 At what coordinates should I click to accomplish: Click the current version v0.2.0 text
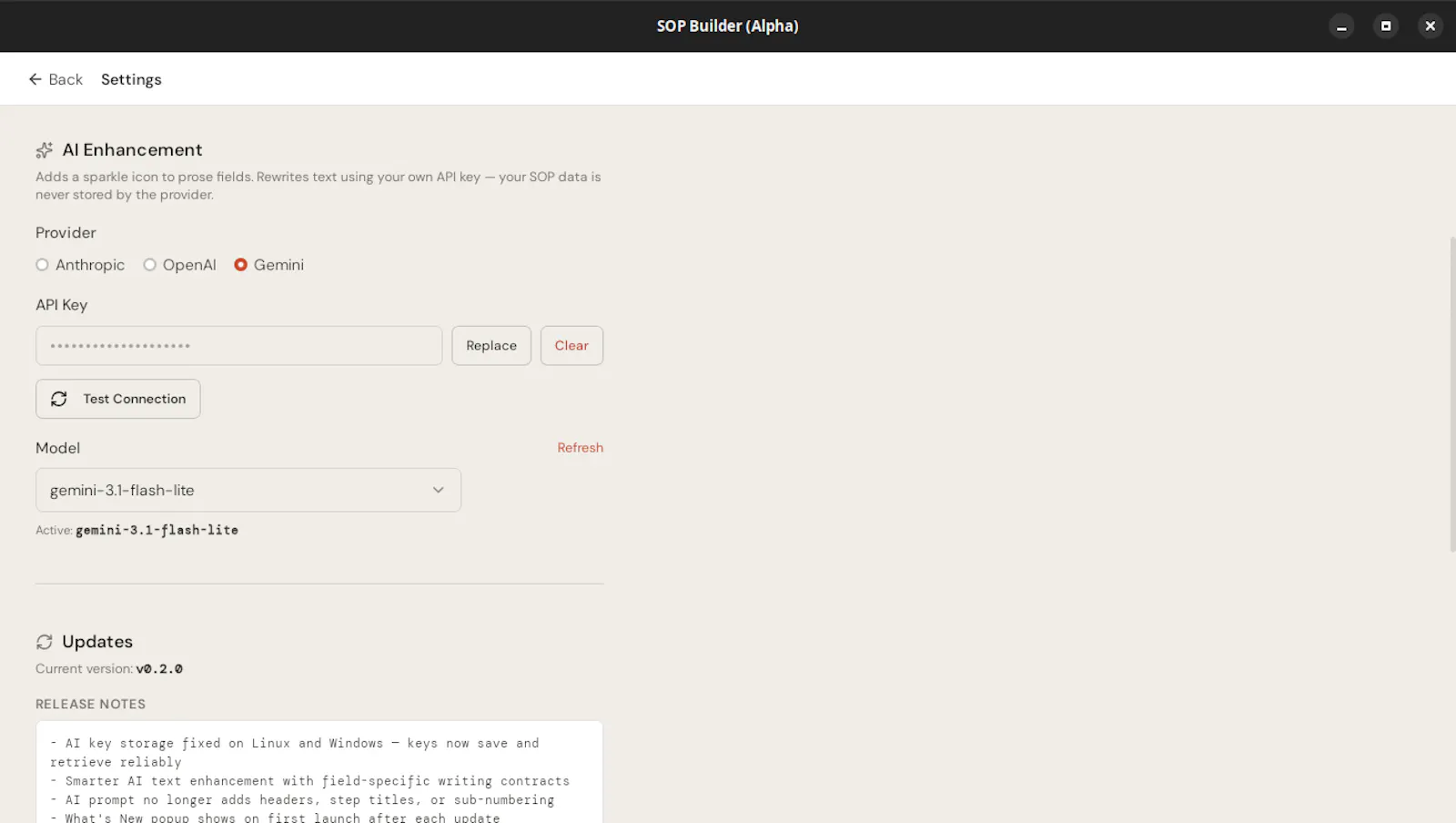click(159, 669)
